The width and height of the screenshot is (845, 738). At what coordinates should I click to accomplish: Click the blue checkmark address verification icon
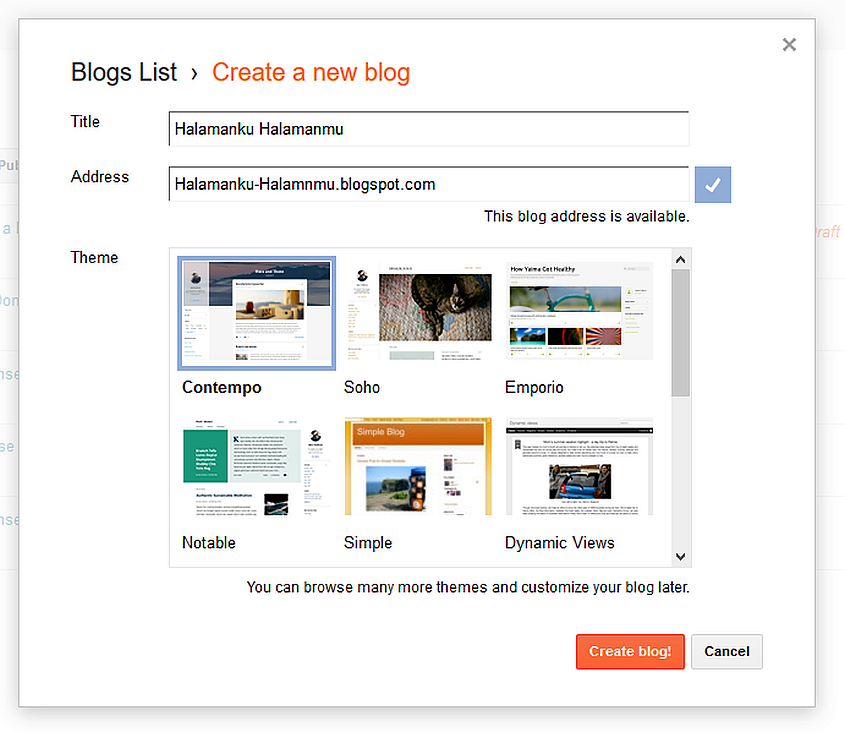click(712, 184)
